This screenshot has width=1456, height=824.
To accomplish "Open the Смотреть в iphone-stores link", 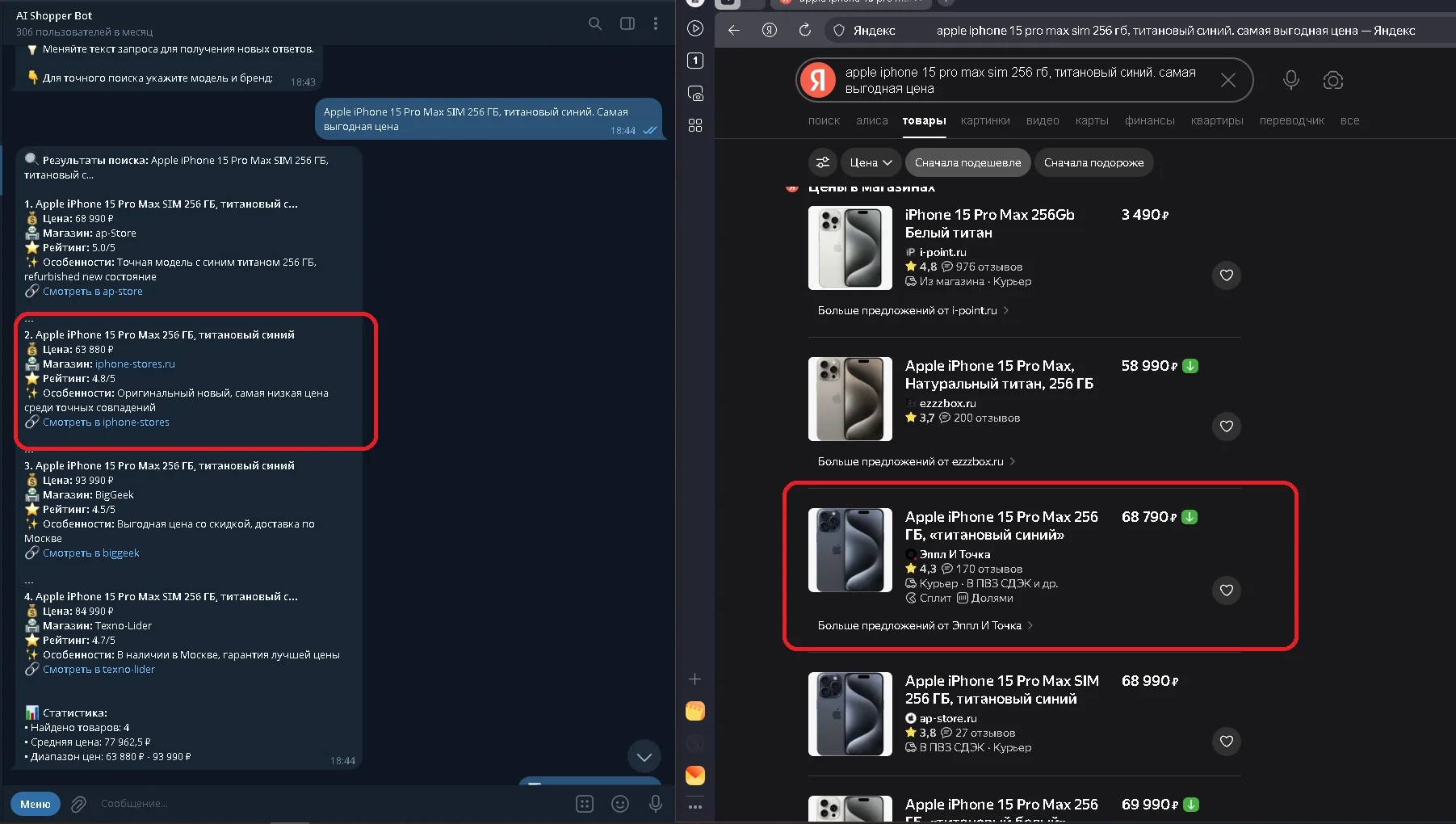I will tap(106, 423).
